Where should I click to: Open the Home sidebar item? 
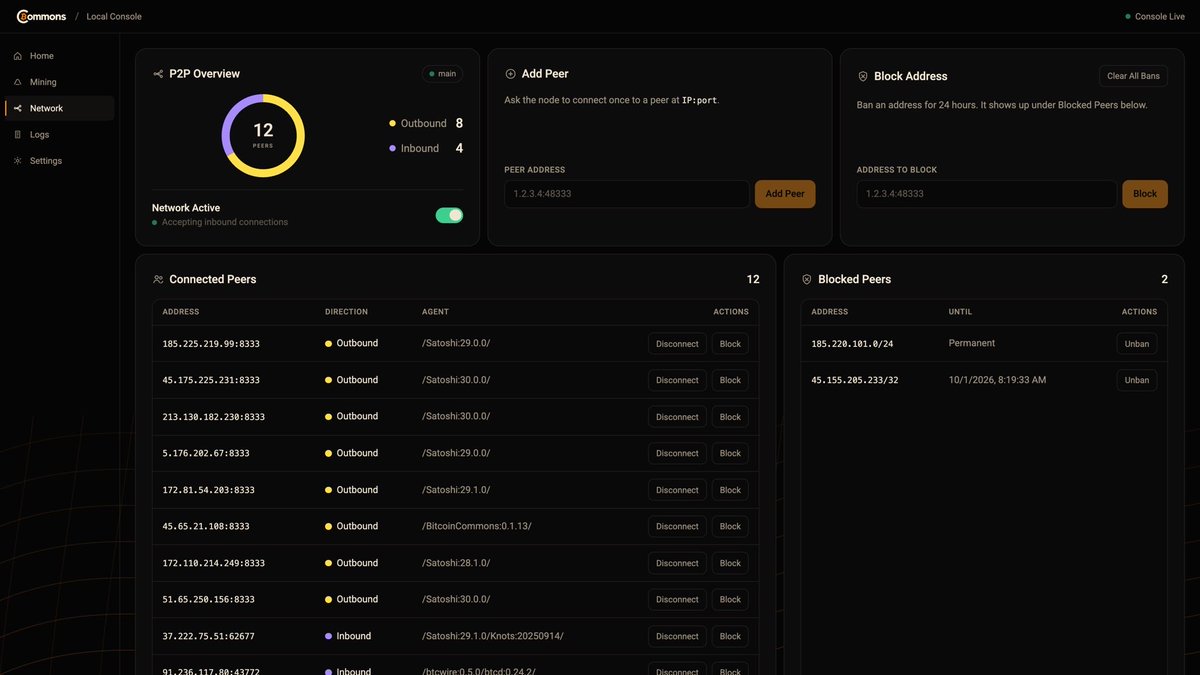[59, 56]
